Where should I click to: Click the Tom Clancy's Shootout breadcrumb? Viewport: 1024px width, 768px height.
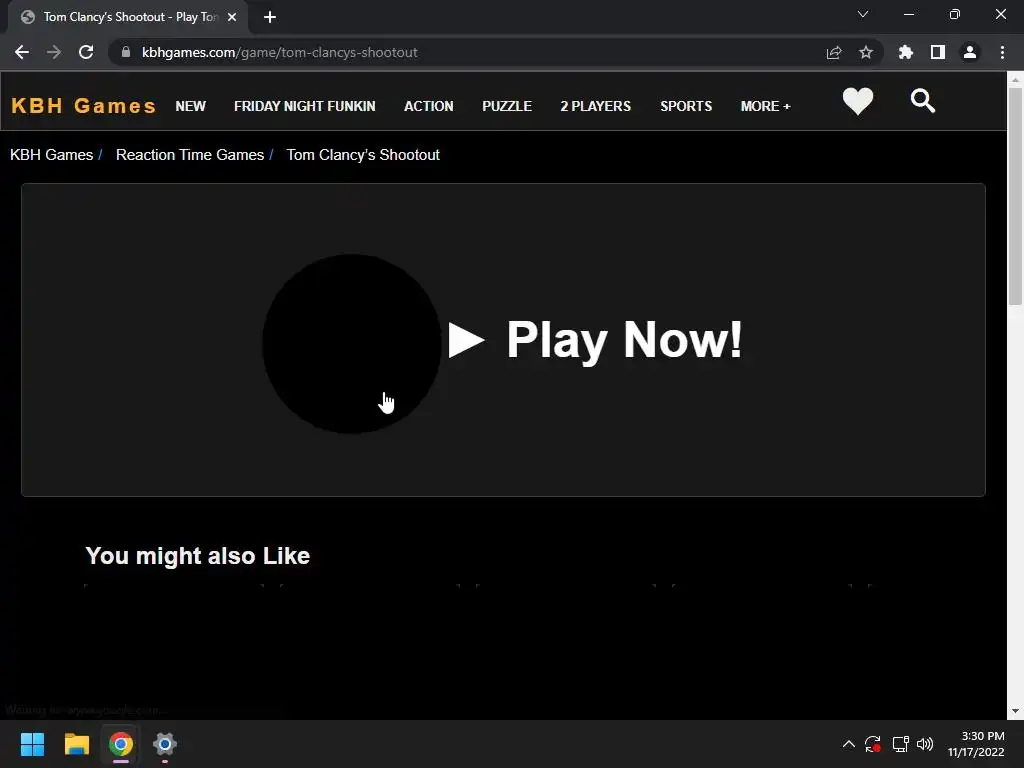pyautogui.click(x=363, y=155)
